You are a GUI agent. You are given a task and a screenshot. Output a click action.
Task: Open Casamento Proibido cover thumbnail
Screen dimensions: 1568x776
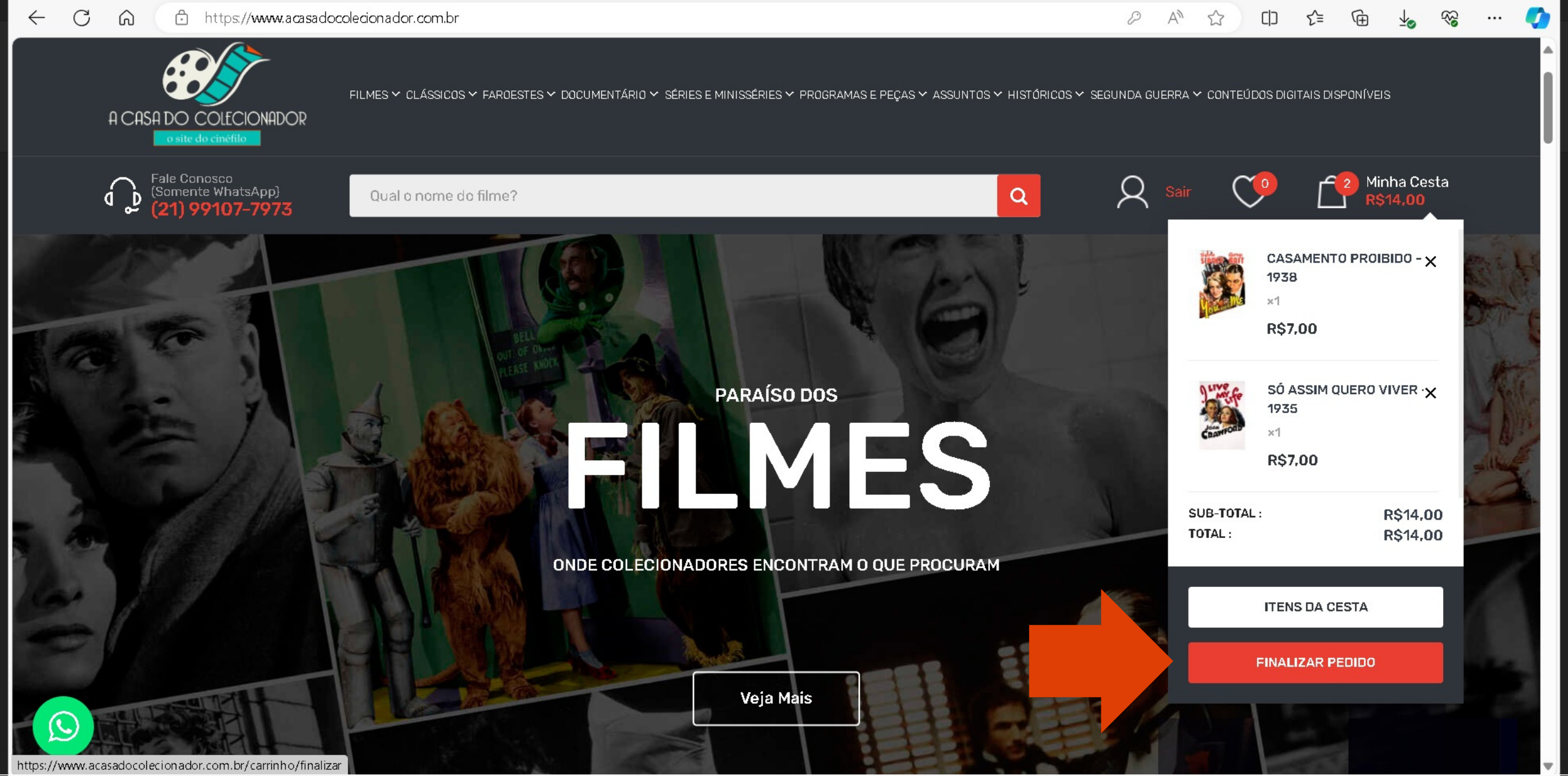(x=1221, y=284)
